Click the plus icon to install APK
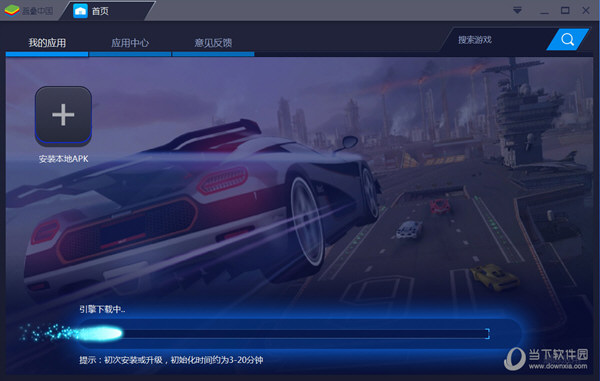This screenshot has width=600, height=381. click(63, 115)
